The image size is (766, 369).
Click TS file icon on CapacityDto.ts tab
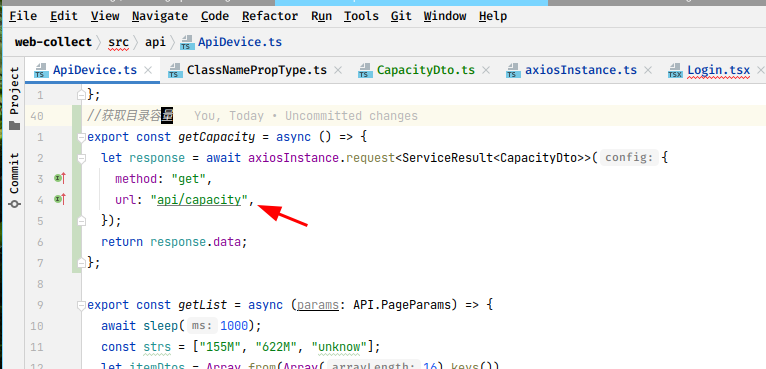365,70
